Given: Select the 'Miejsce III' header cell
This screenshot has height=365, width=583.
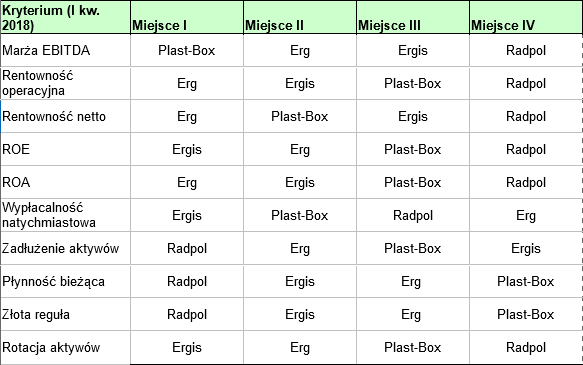Looking at the screenshot, I should pyautogui.click(x=413, y=17).
